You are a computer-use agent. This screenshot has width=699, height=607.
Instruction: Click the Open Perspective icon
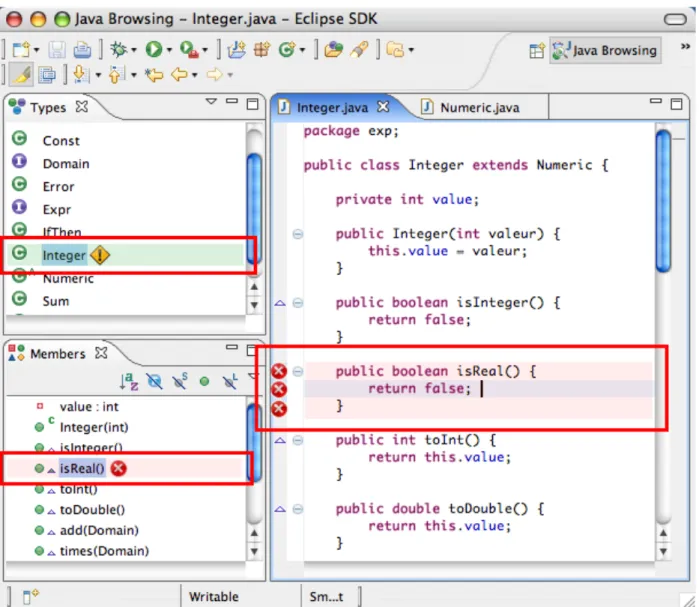click(537, 51)
